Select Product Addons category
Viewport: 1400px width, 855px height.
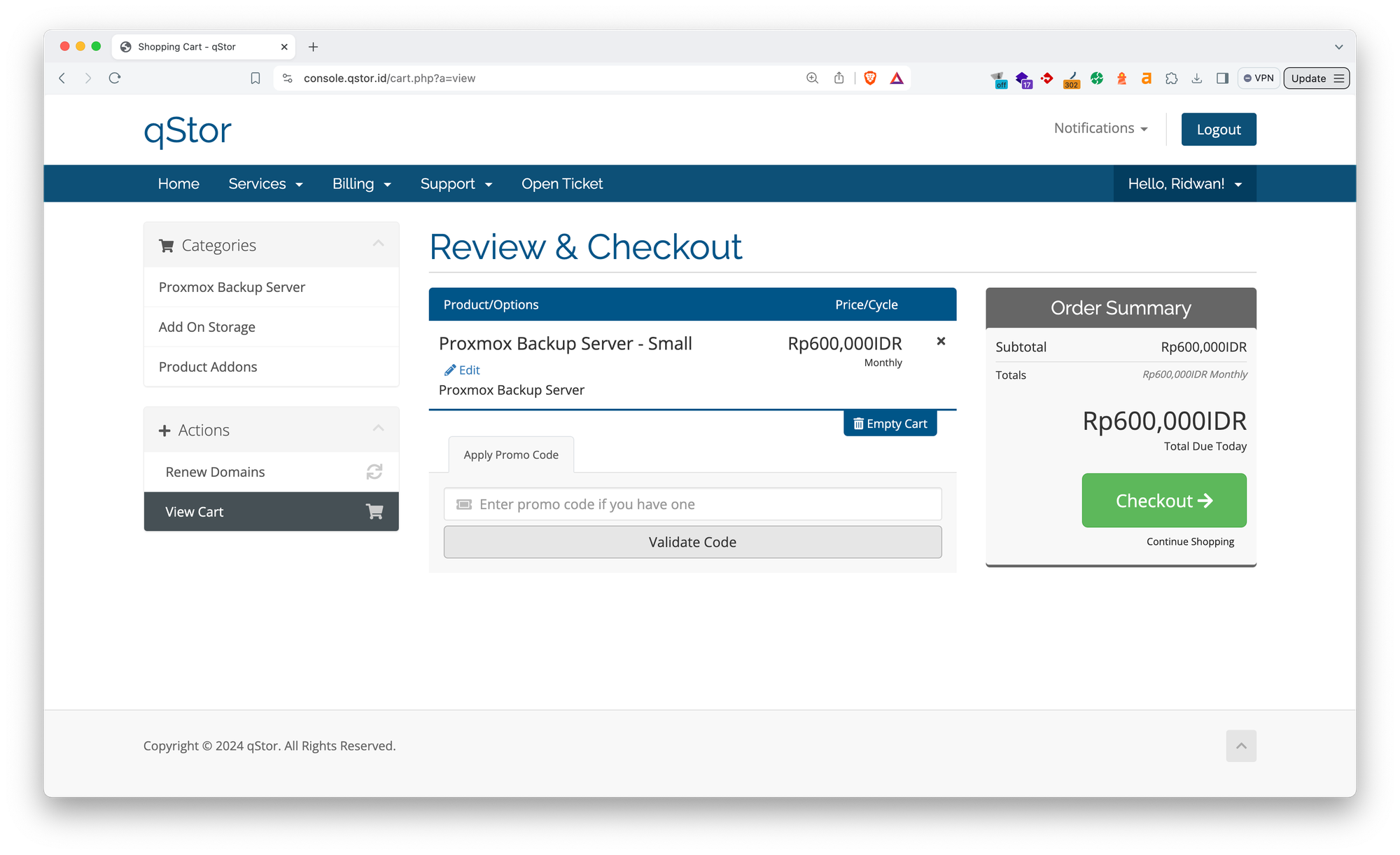click(x=272, y=367)
